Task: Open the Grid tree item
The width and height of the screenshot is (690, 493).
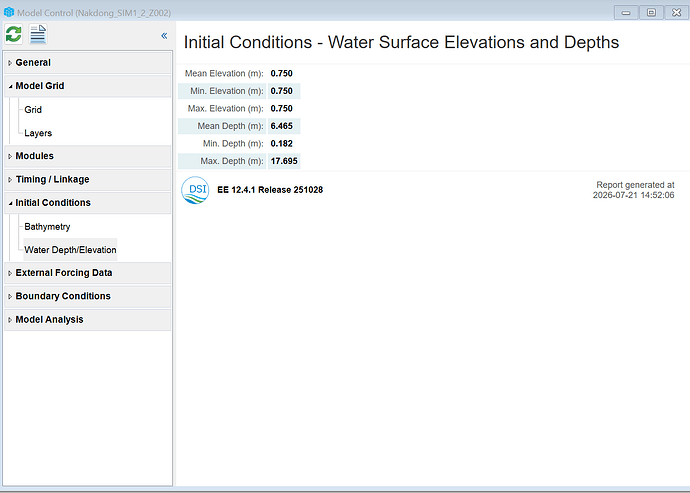Action: [x=33, y=110]
